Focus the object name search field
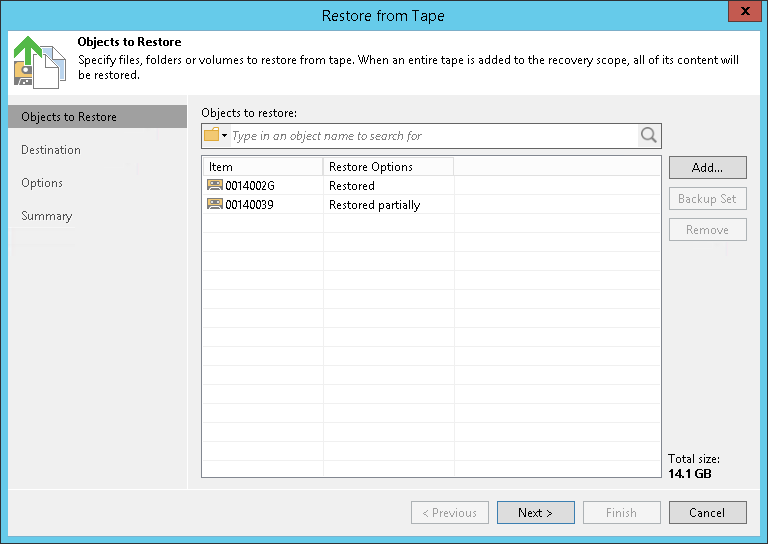 coord(434,136)
